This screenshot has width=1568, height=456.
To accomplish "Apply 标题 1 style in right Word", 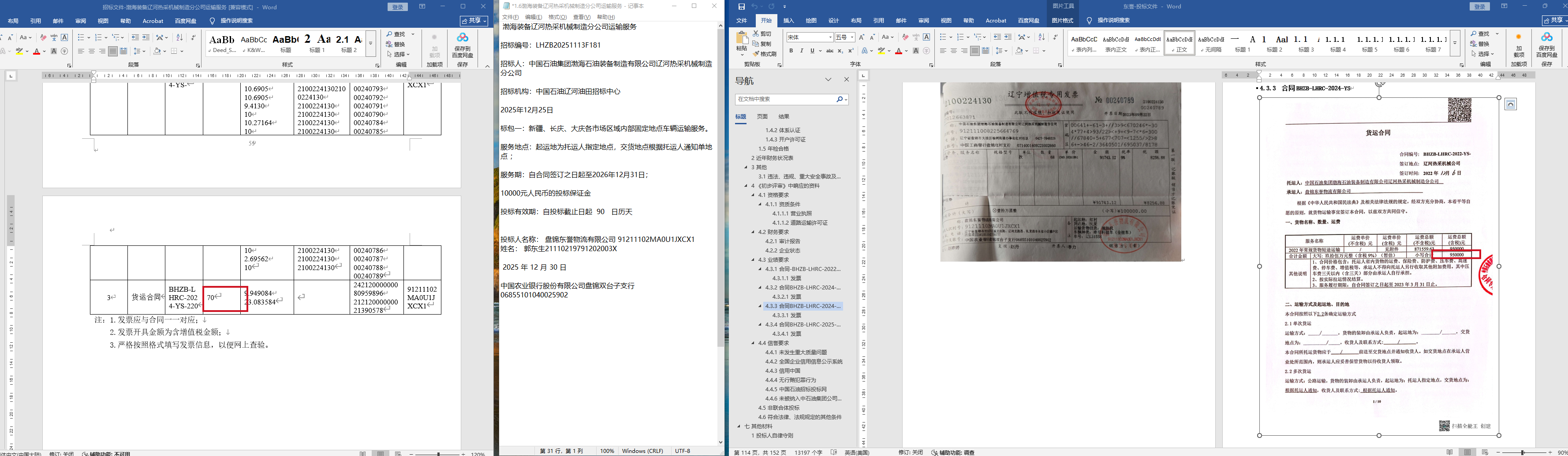I will 1242,43.
